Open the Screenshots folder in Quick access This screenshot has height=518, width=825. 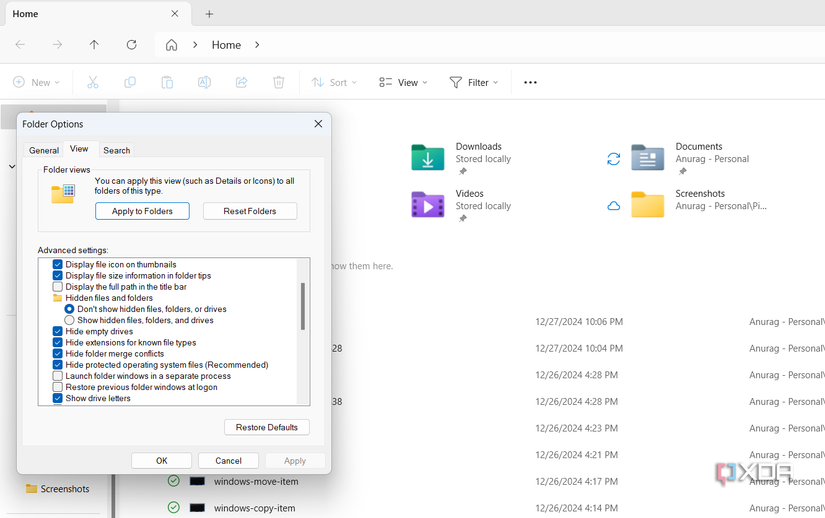648,205
